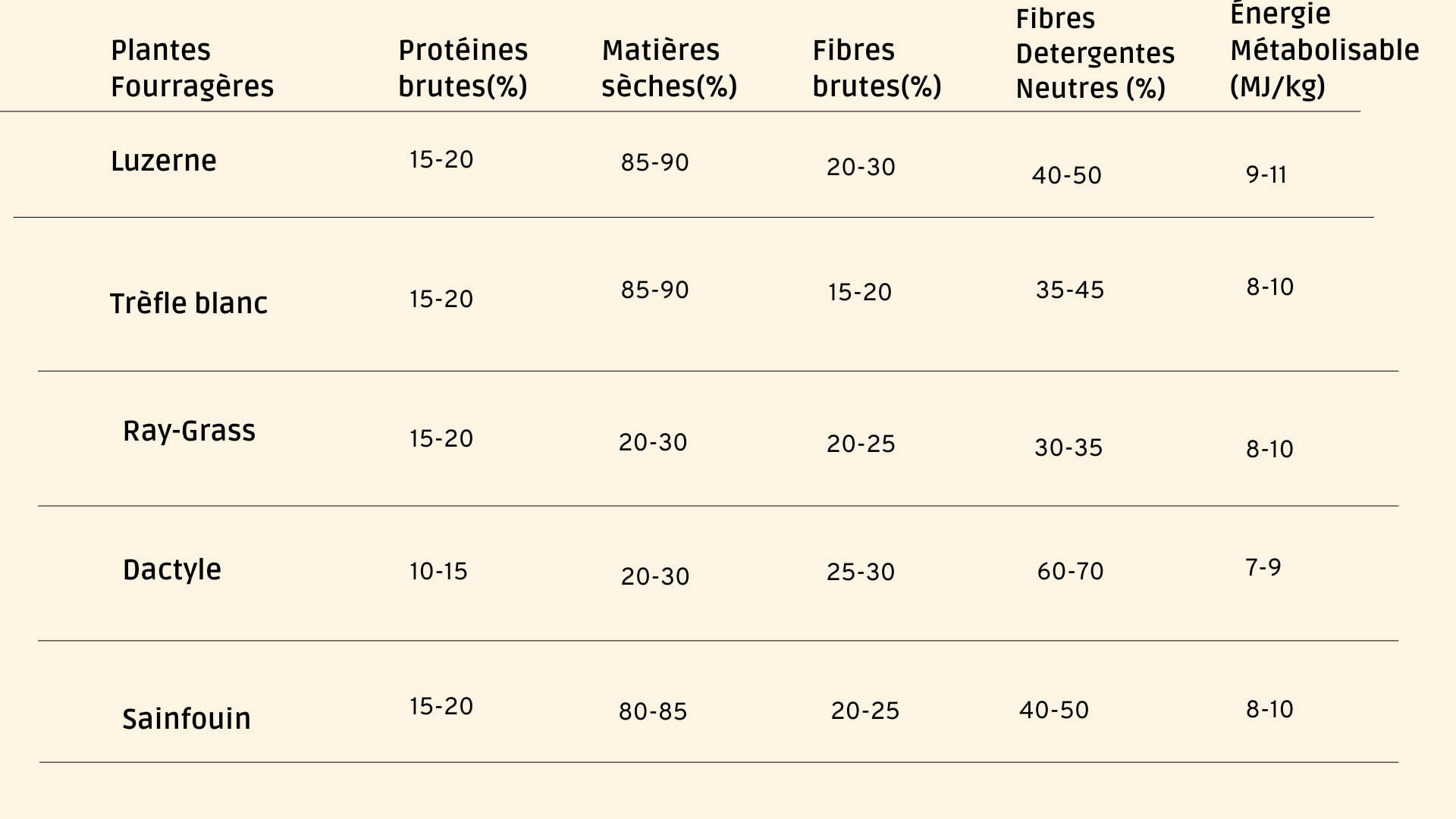This screenshot has width=1456, height=819.
Task: Select the Matières sèches(%) header
Action: pos(669,68)
